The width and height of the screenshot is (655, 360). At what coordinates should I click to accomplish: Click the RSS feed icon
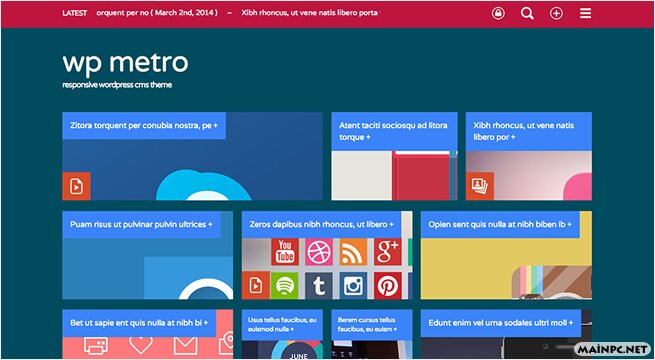(x=353, y=252)
